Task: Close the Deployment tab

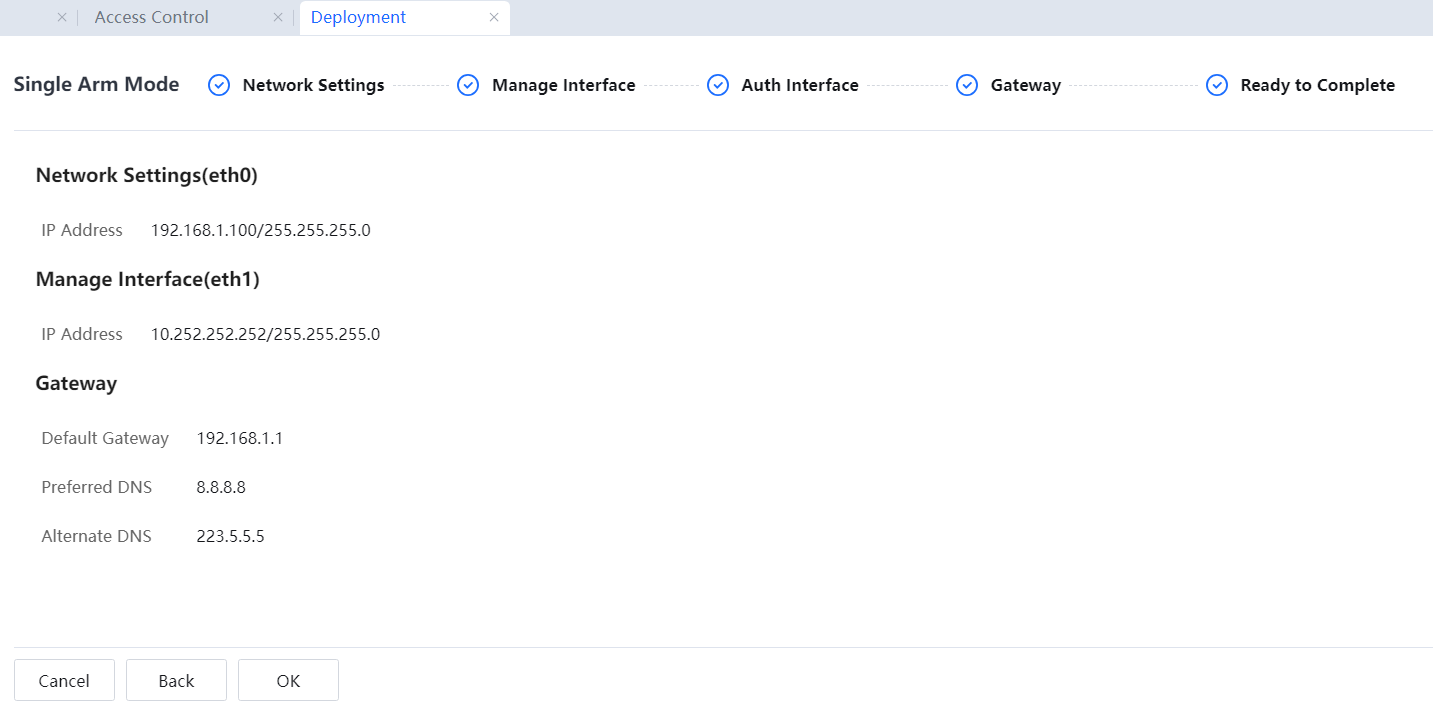Action: click(494, 18)
